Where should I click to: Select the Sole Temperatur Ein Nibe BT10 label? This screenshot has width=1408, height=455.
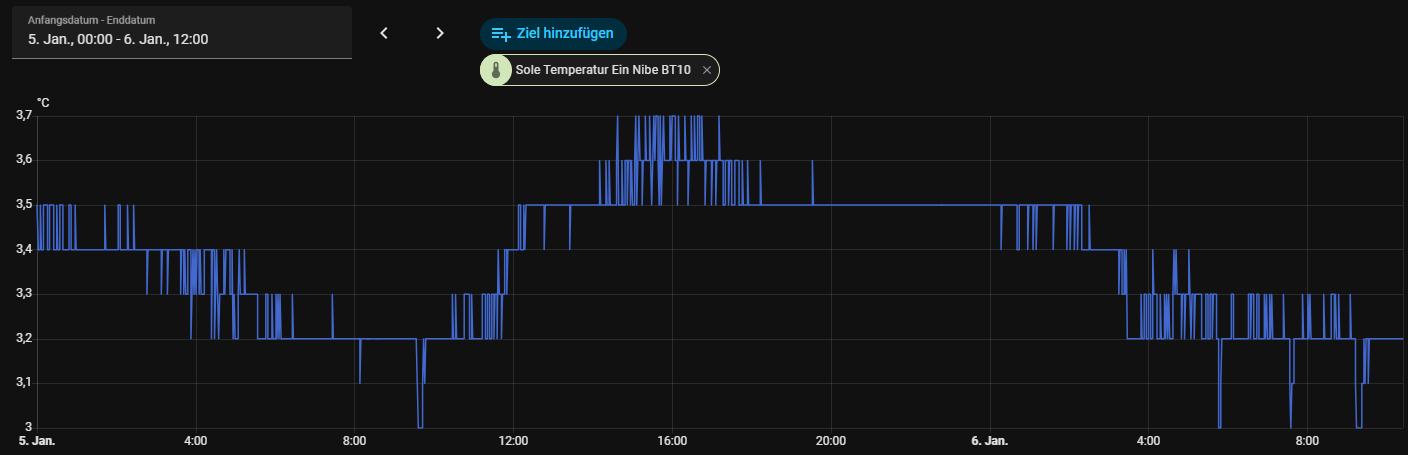[602, 70]
